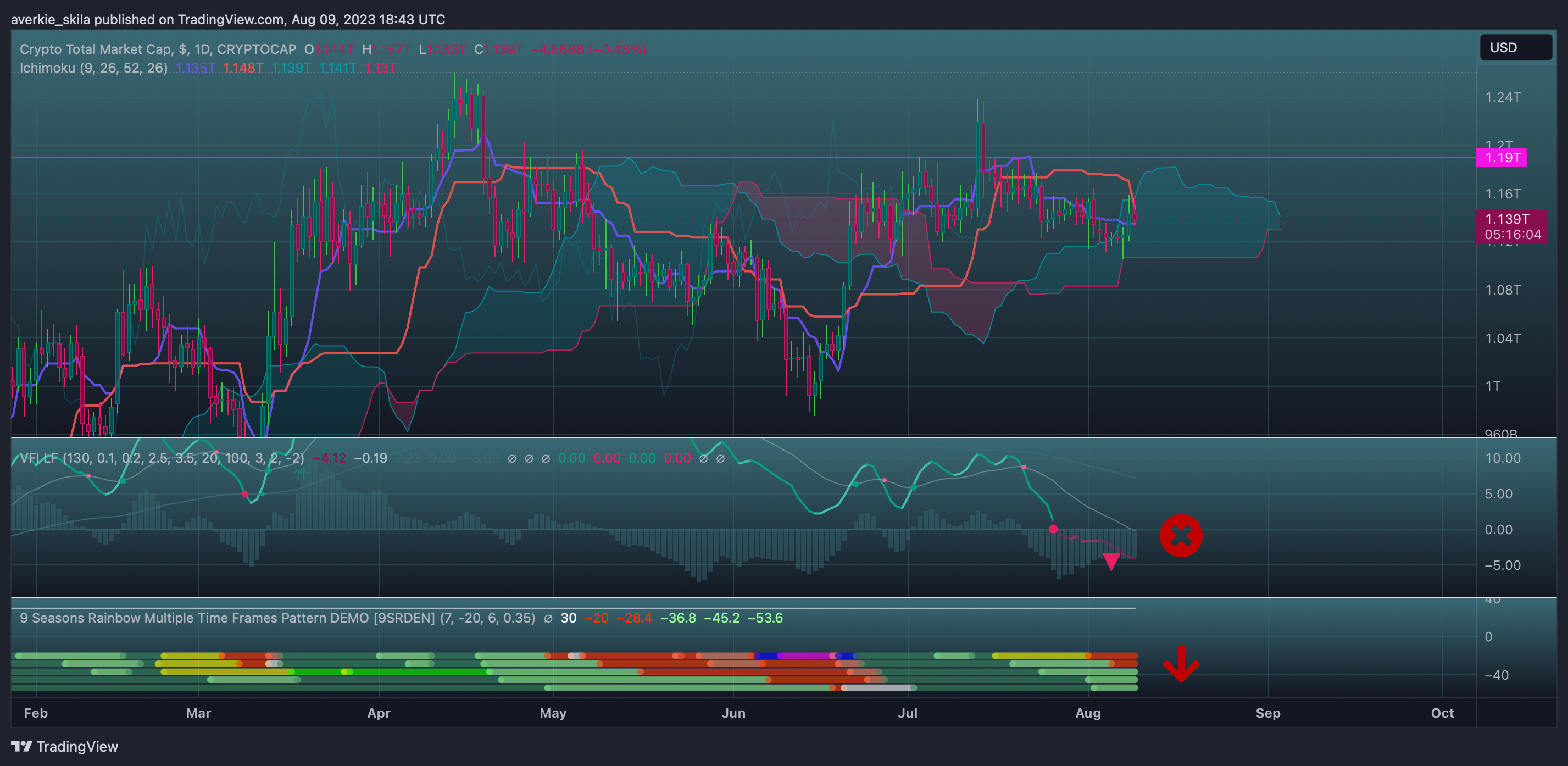The height and width of the screenshot is (766, 1568).
Task: Click the VFI value −4.12
Action: tap(329, 458)
